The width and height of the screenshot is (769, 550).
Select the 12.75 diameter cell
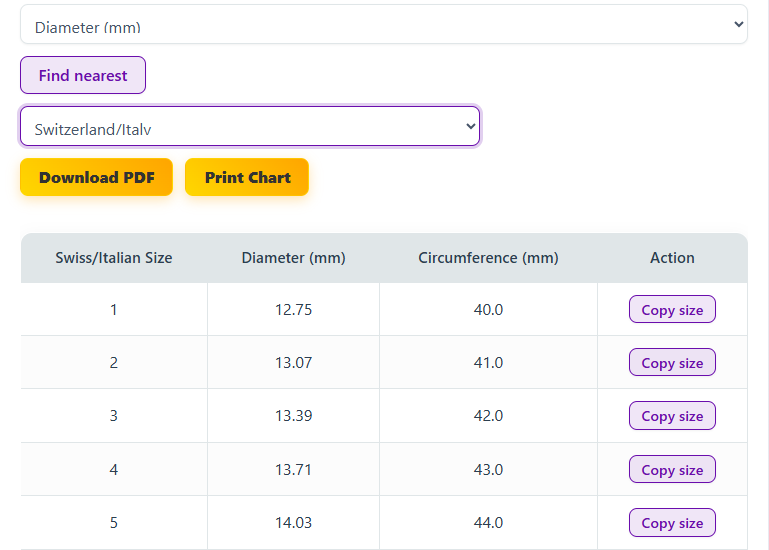click(x=293, y=310)
